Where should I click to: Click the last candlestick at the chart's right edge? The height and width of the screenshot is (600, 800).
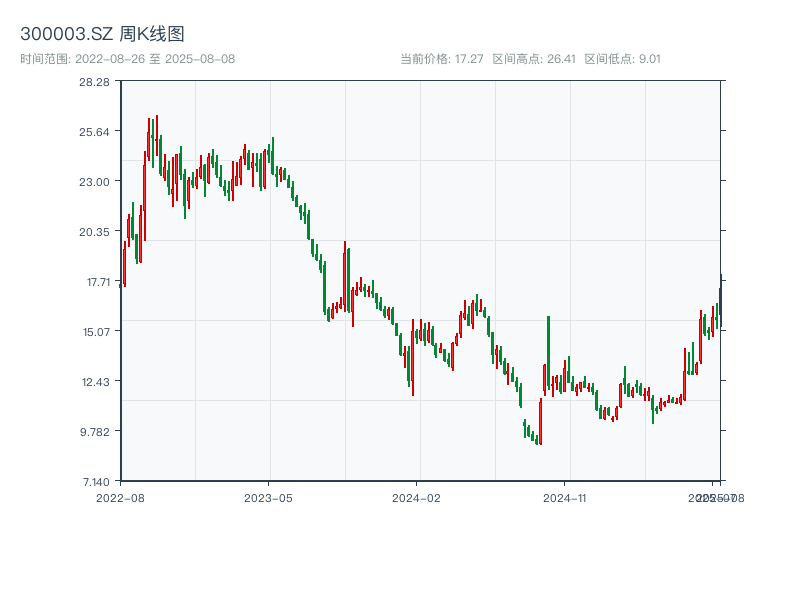[x=720, y=300]
